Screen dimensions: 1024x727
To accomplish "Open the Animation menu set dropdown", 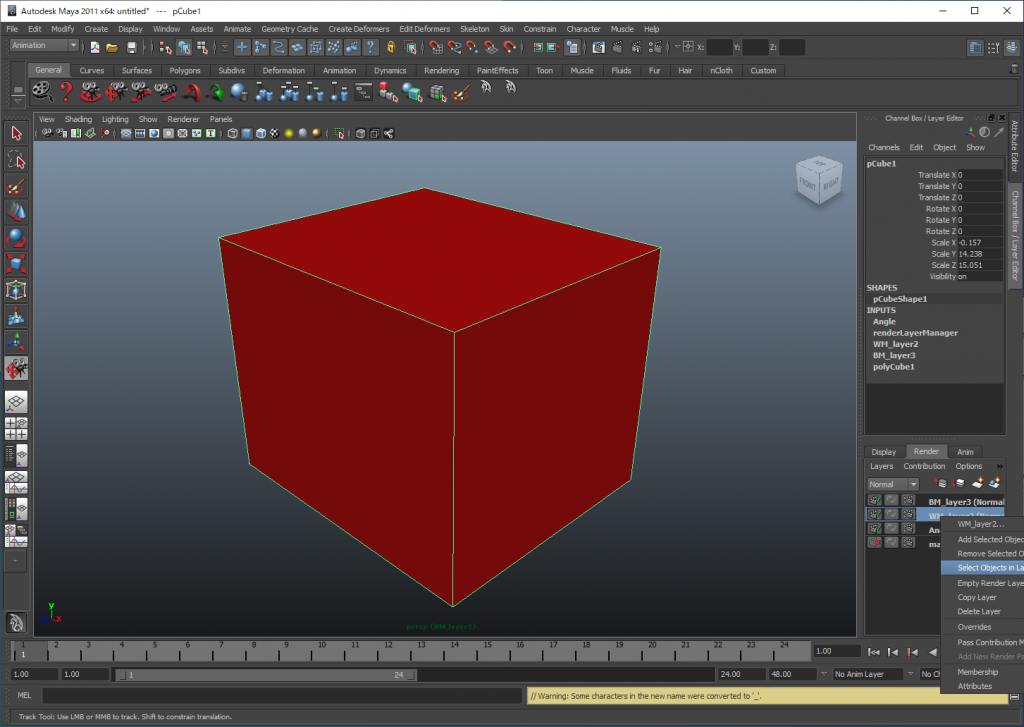I will tap(44, 46).
